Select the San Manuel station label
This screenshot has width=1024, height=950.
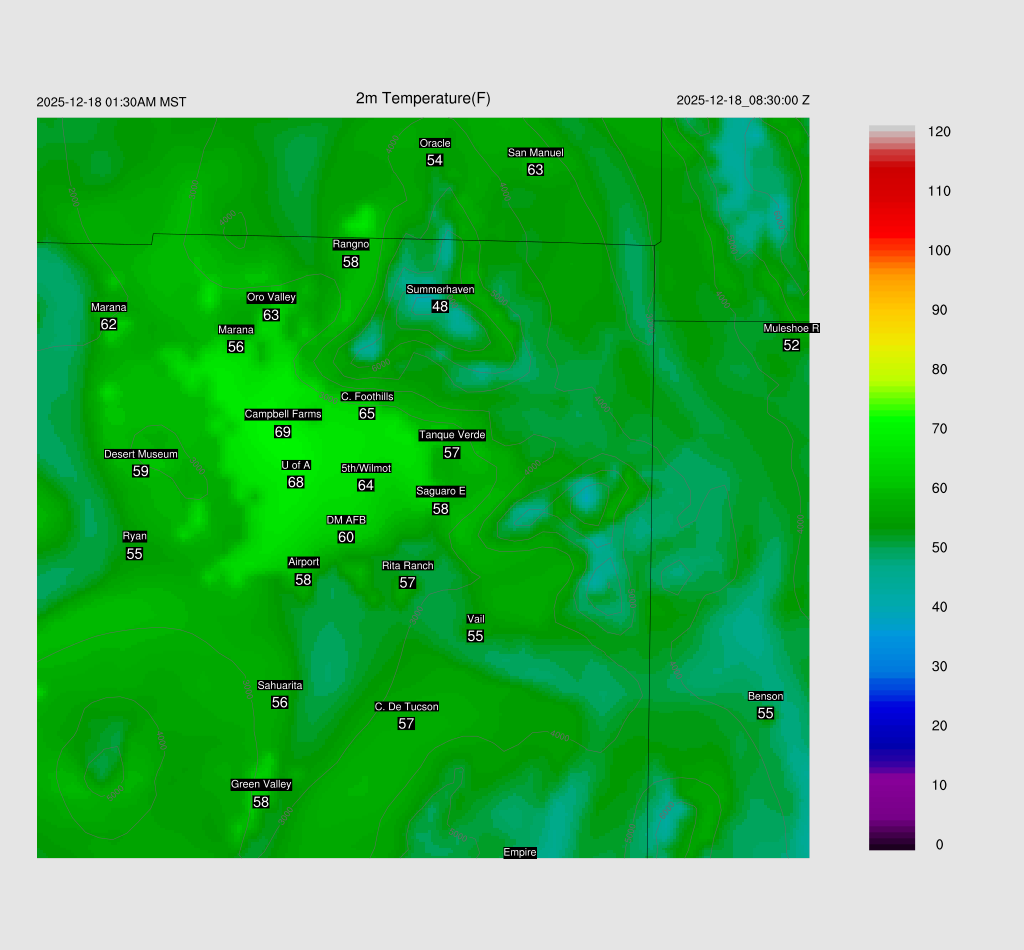pyautogui.click(x=535, y=153)
